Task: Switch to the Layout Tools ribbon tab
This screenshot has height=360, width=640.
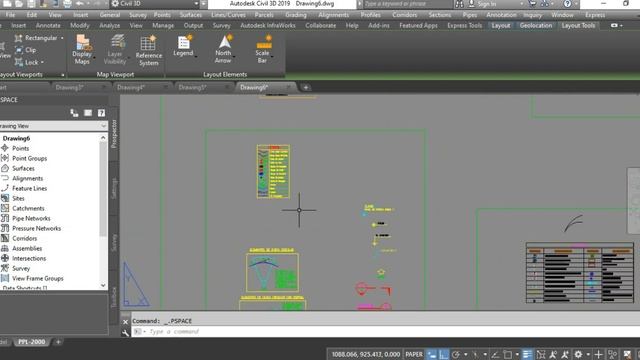Action: (578, 25)
